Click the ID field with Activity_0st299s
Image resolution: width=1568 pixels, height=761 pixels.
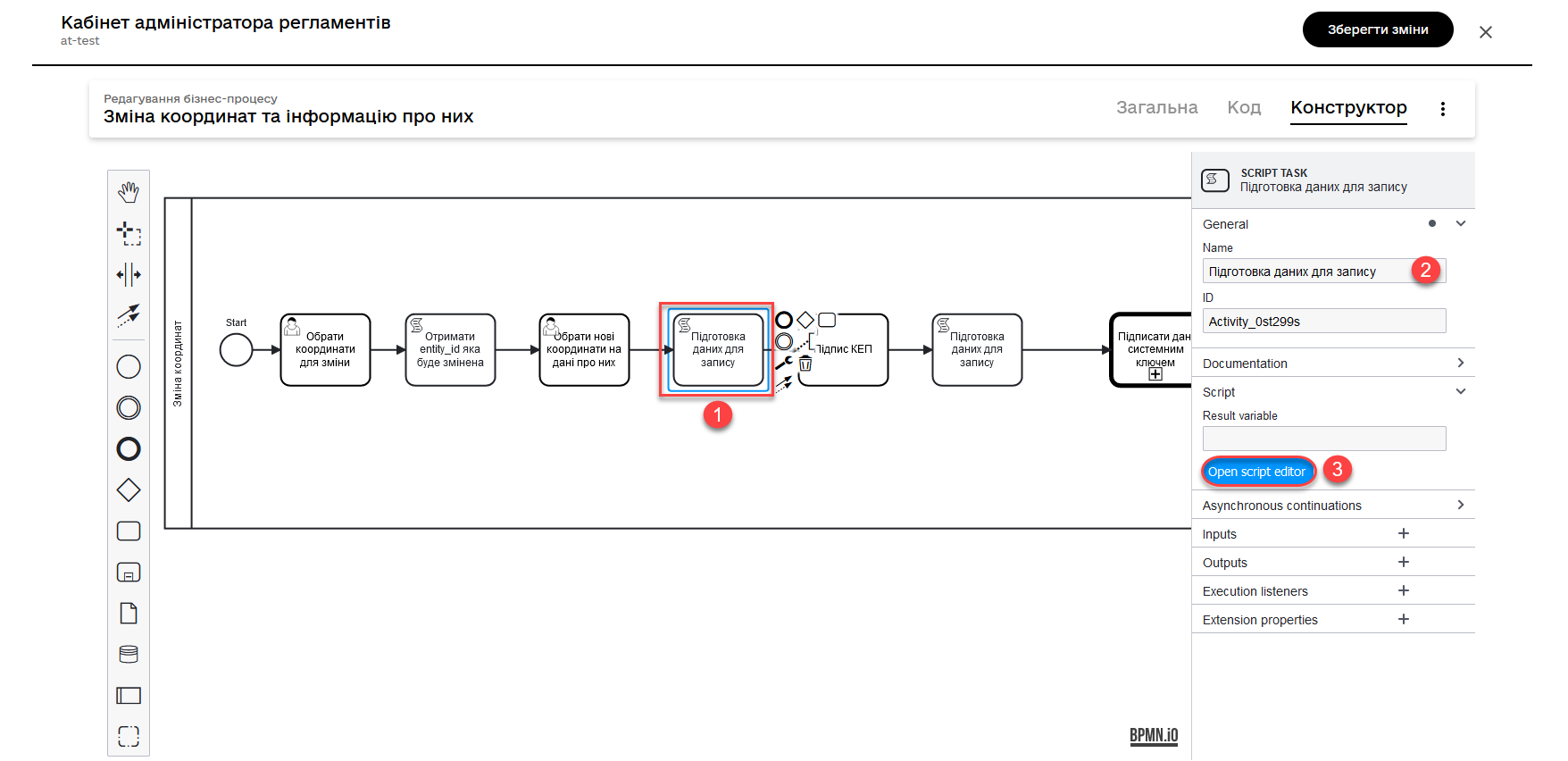1324,321
